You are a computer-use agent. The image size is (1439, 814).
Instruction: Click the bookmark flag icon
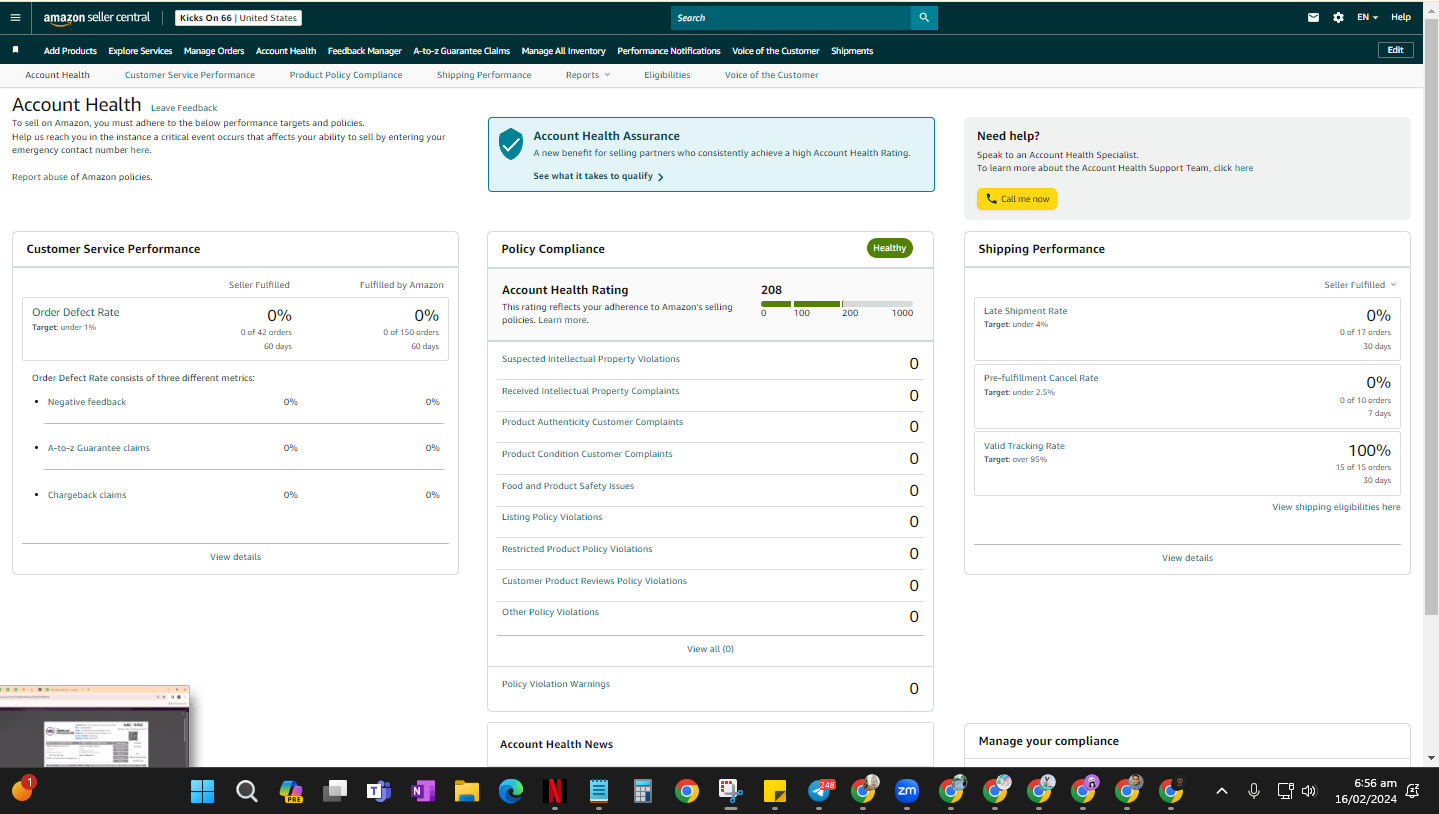click(x=16, y=50)
